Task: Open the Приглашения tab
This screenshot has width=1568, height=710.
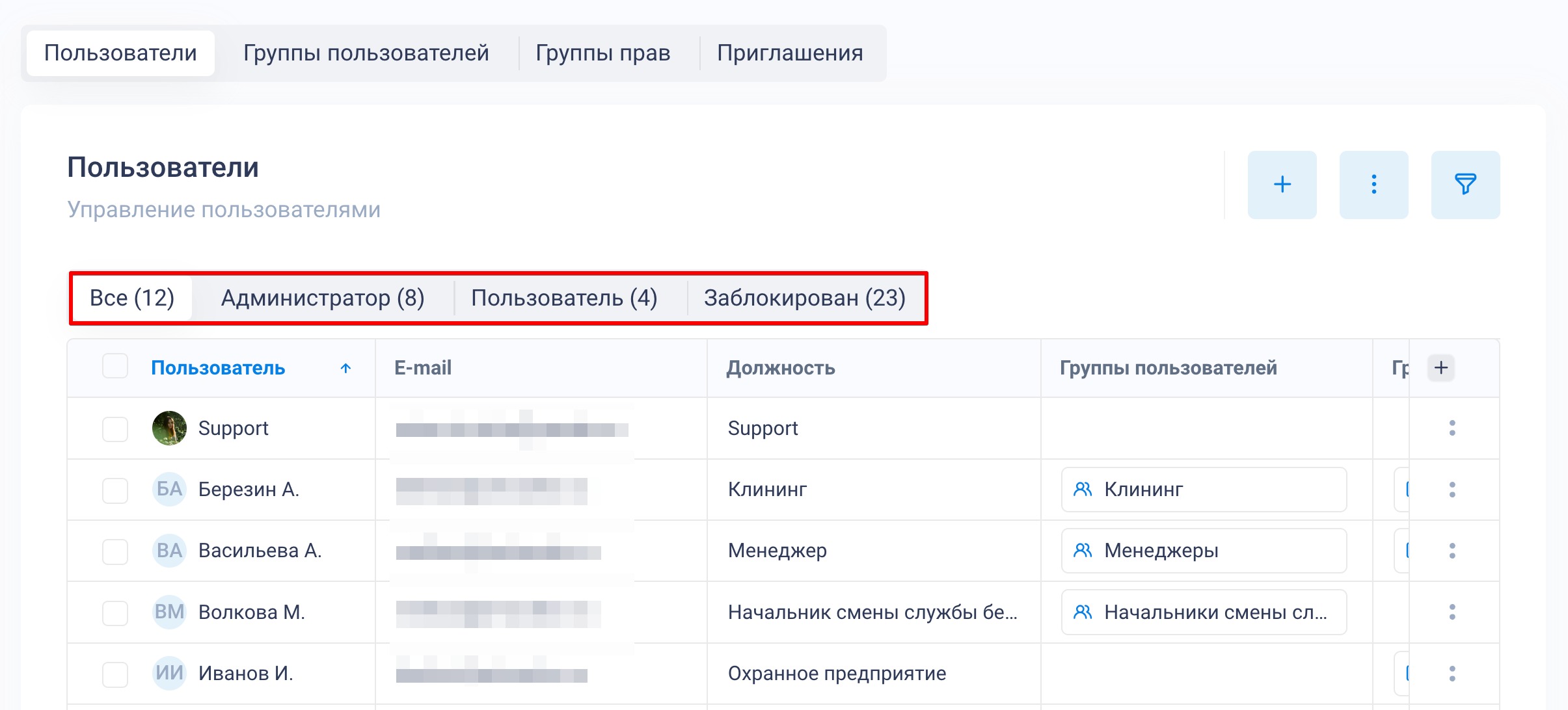Action: (790, 53)
